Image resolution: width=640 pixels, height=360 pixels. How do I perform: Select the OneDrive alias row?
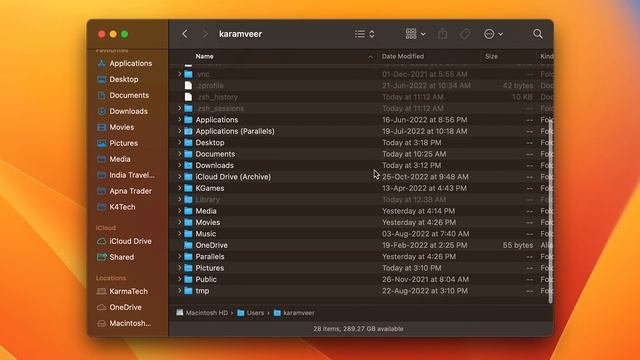[x=361, y=245]
